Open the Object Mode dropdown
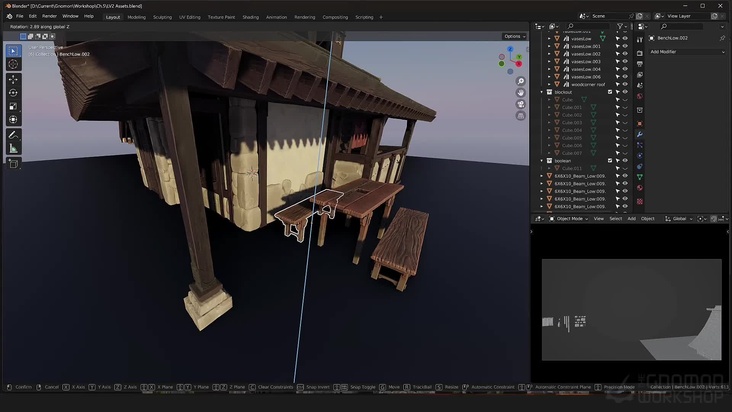This screenshot has width=732, height=412. pos(568,218)
